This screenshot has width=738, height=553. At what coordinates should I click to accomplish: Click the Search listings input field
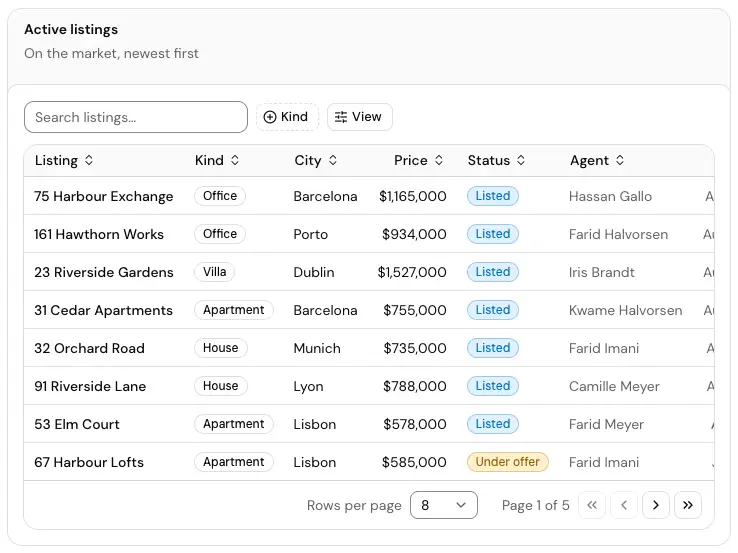(136, 117)
